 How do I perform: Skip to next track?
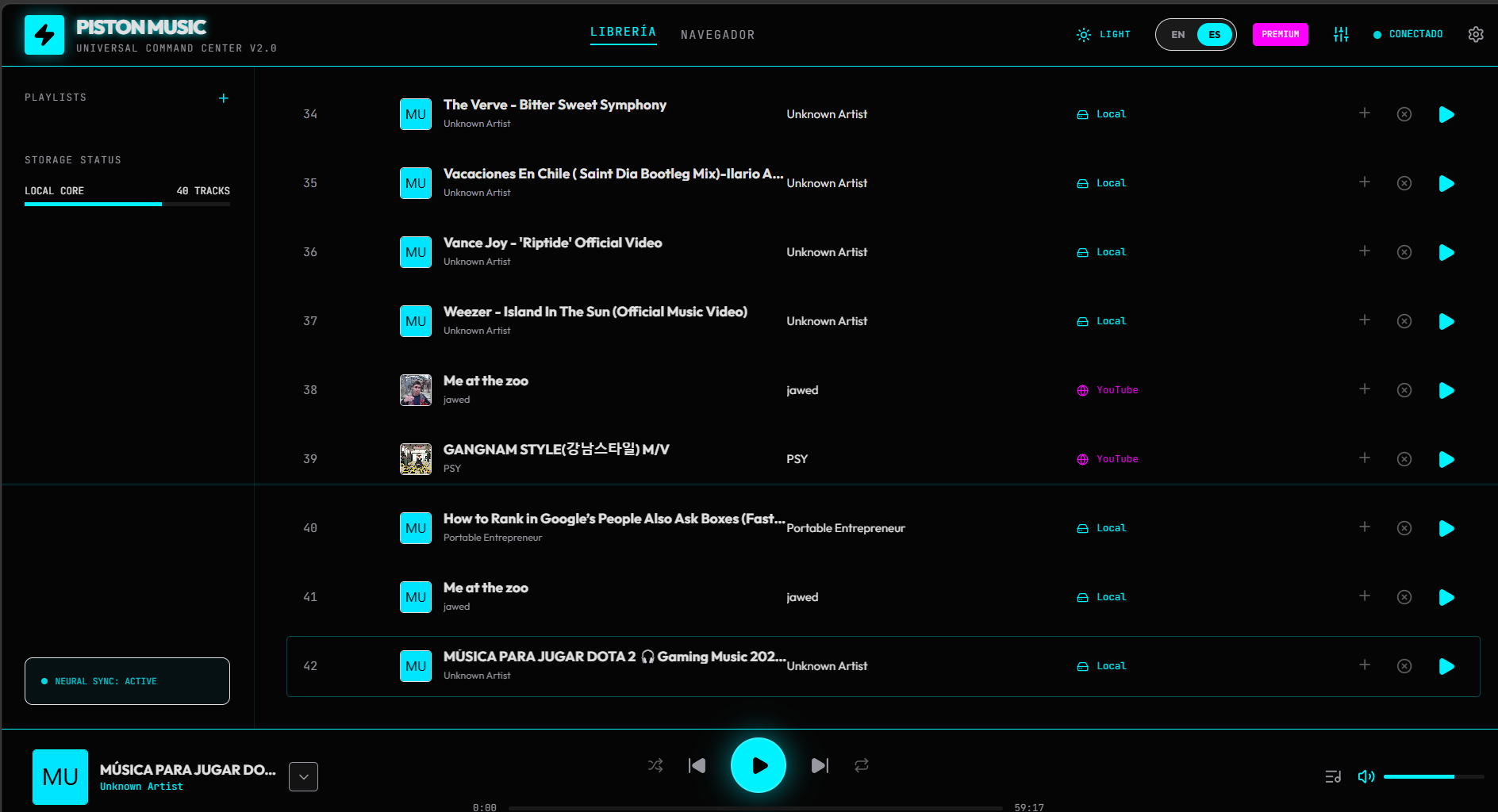pyautogui.click(x=820, y=765)
